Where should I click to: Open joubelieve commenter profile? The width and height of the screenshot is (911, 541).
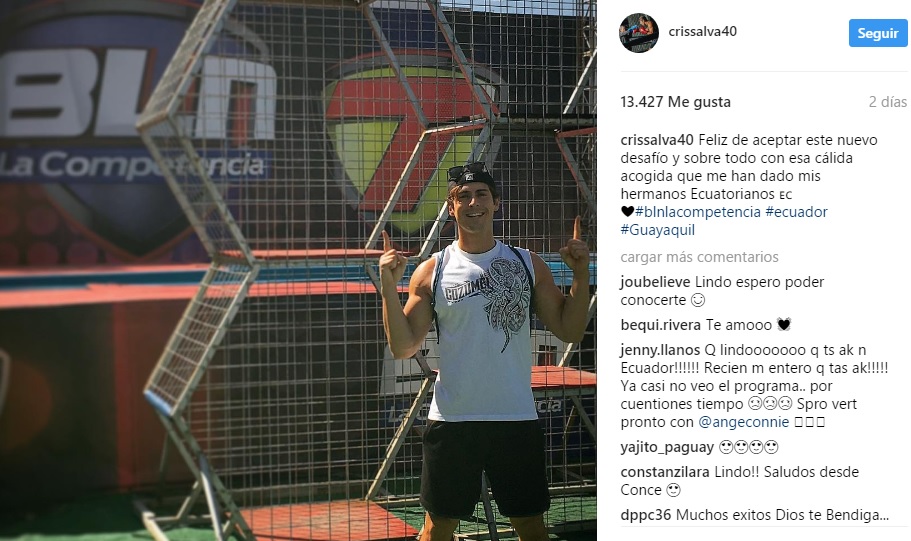pyautogui.click(x=655, y=282)
